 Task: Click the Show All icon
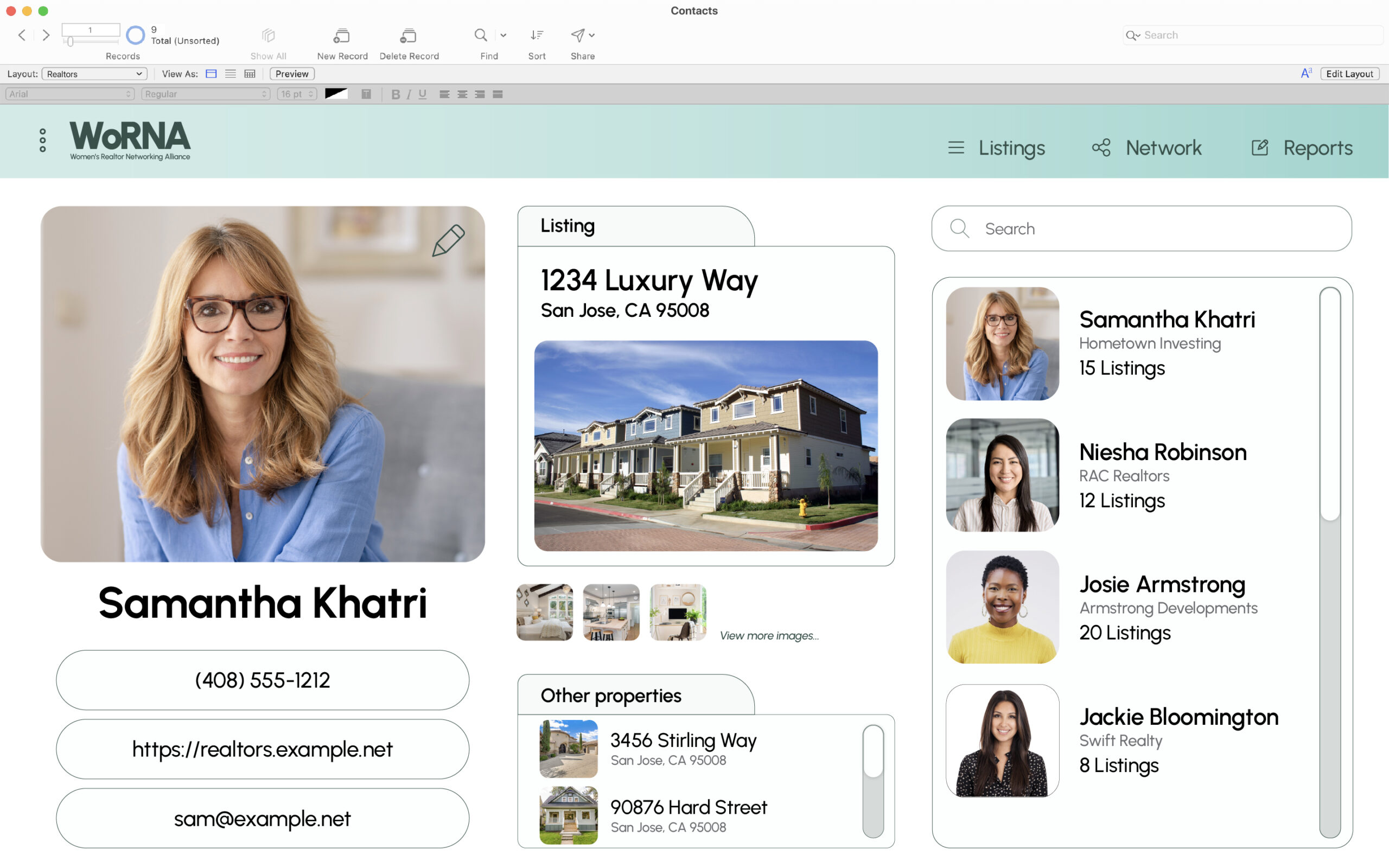point(268,36)
